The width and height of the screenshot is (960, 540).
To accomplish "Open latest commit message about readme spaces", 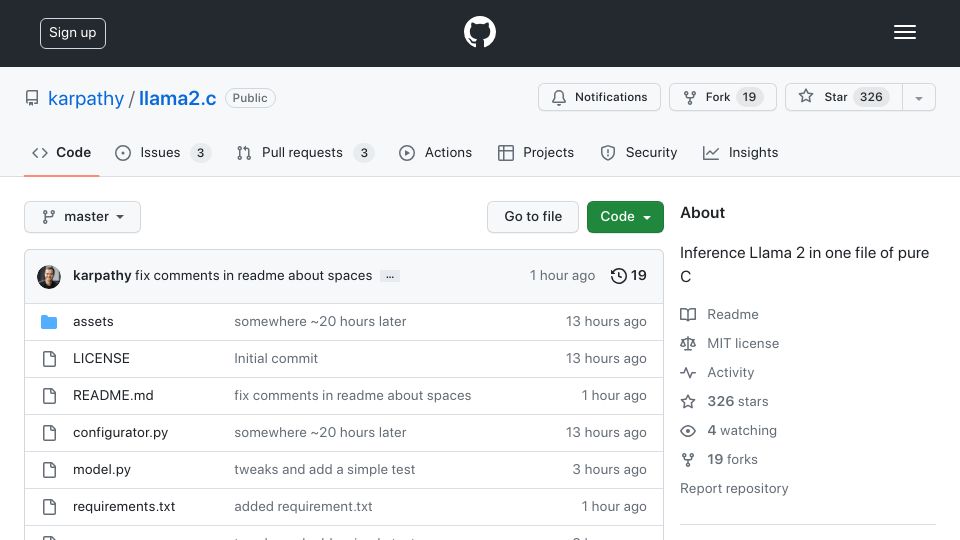I will [x=253, y=276].
